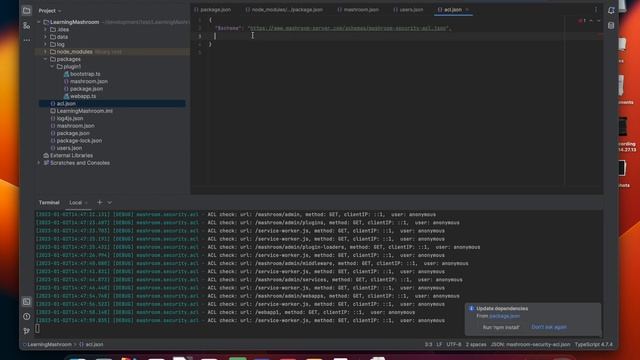
Task: Select log4js.json in the project tree
Action: (70, 118)
